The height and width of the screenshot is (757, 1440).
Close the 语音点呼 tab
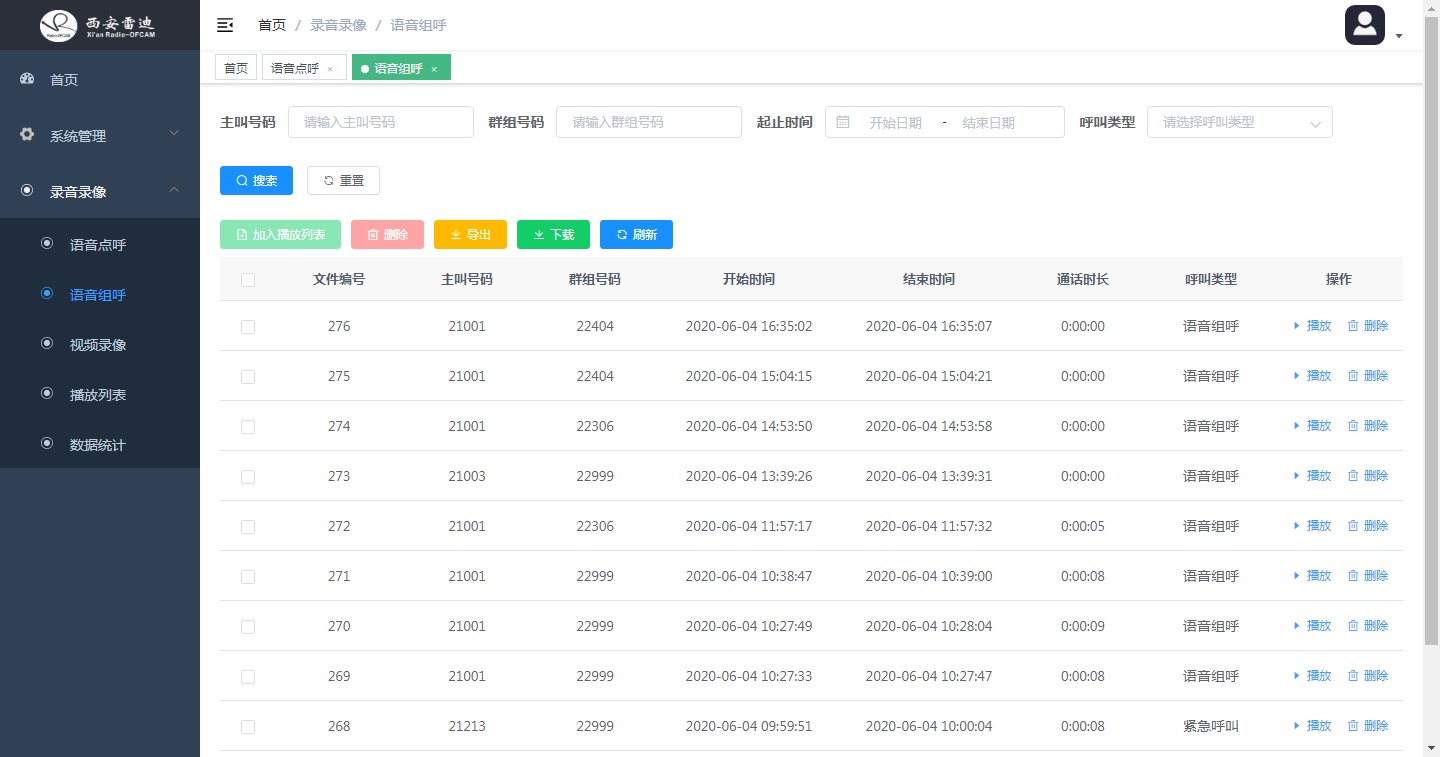(x=330, y=69)
